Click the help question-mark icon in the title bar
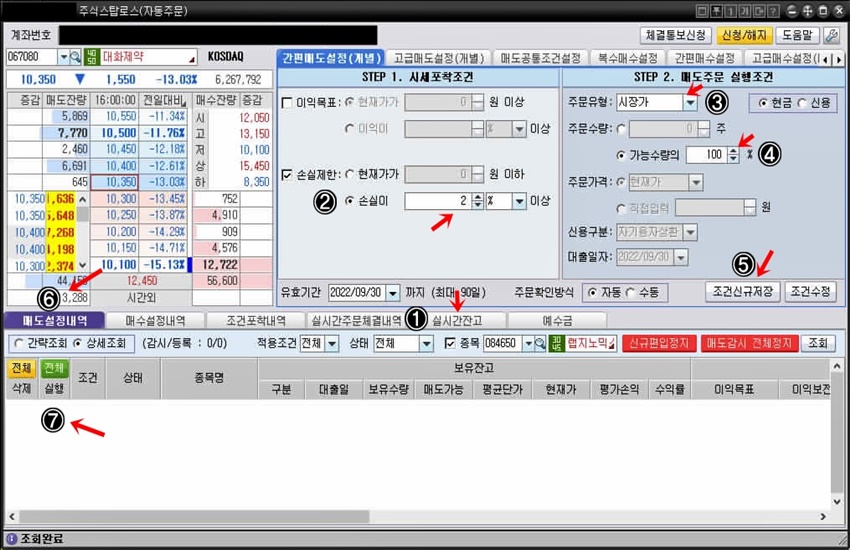 tap(774, 11)
